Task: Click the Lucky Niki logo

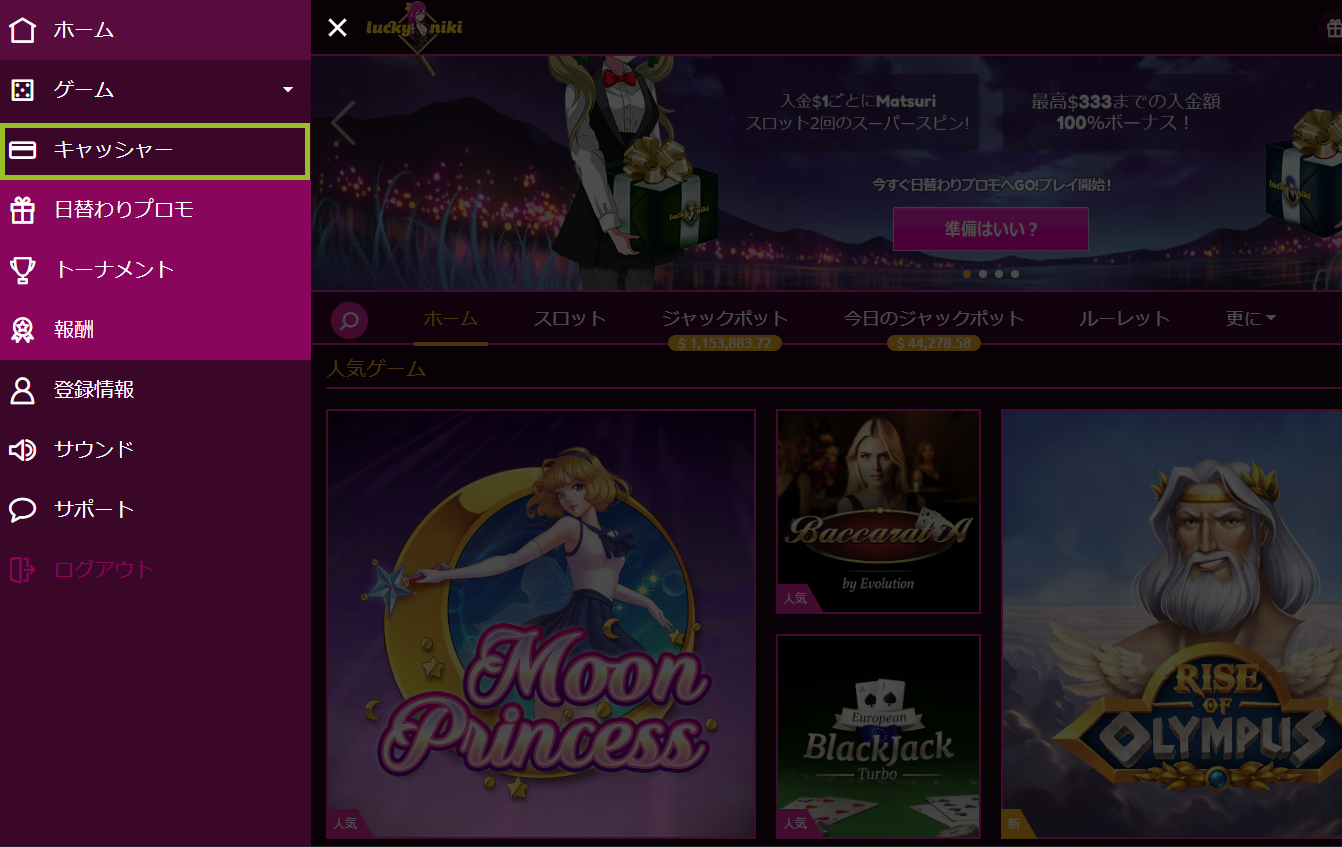Action: (x=414, y=30)
